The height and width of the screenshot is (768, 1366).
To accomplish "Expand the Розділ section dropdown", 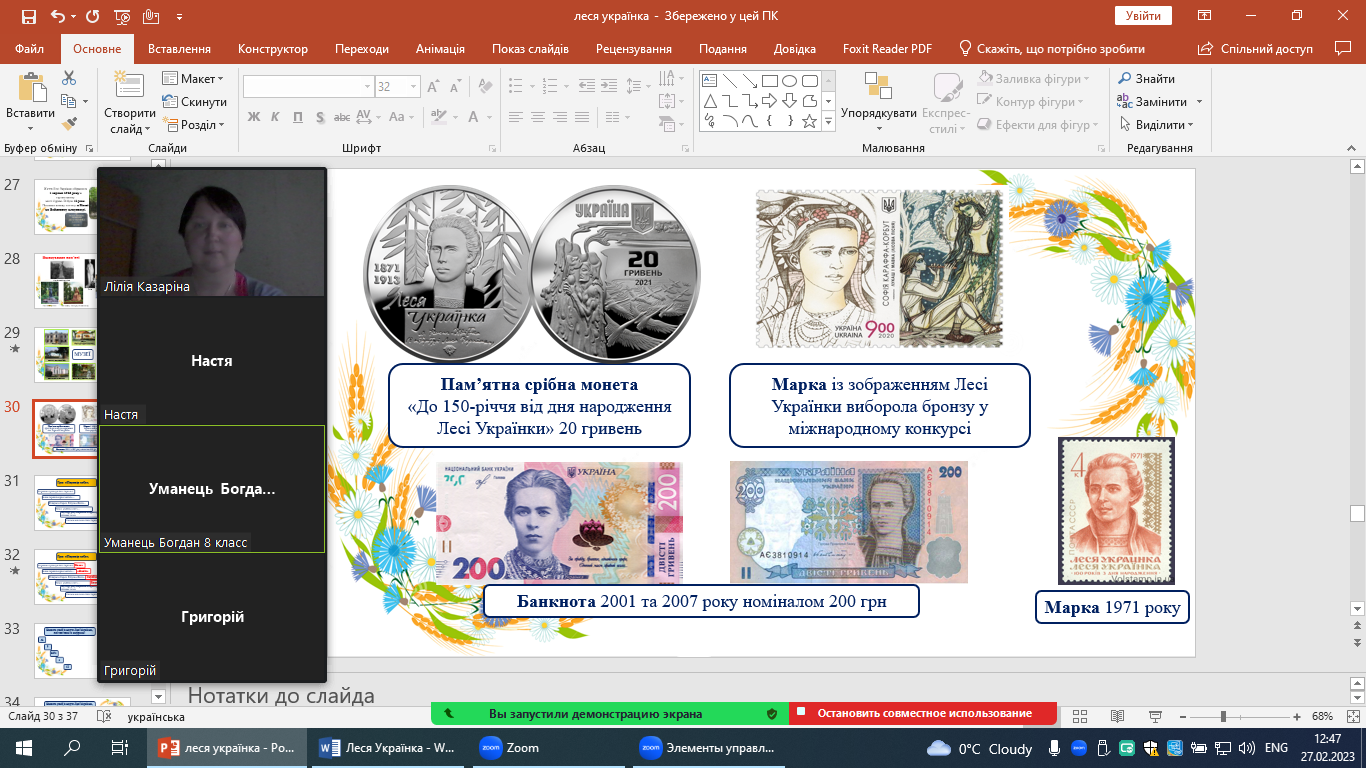I will 193,125.
